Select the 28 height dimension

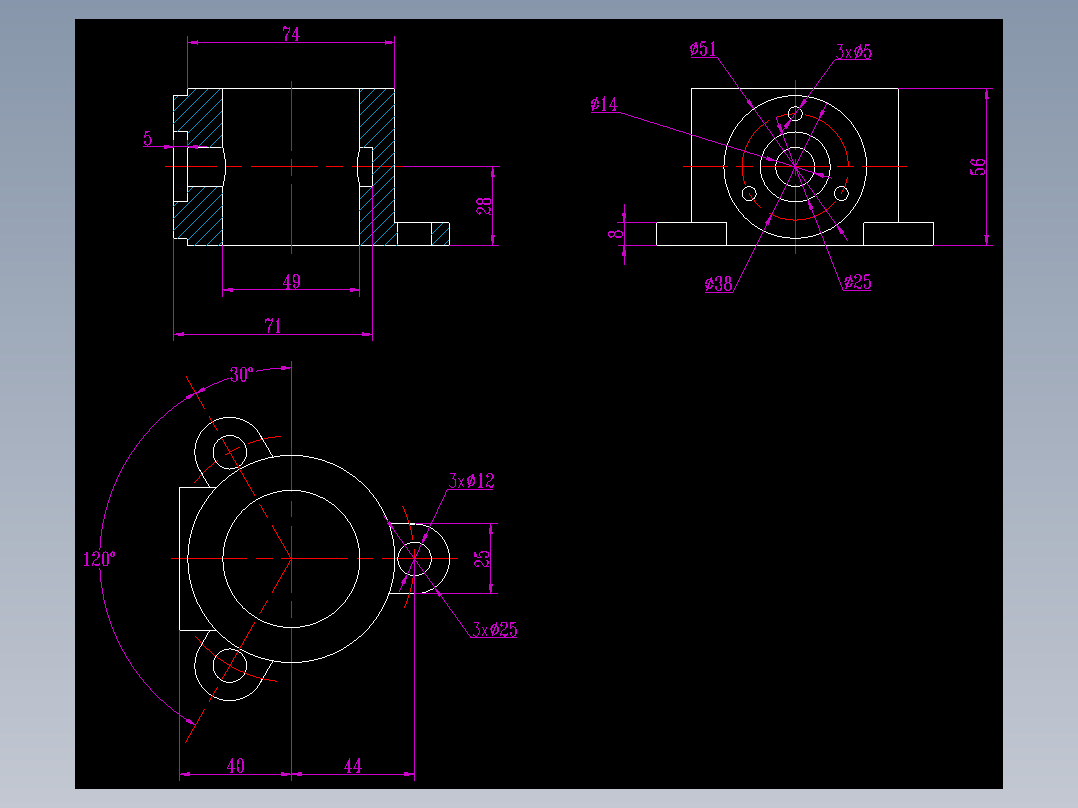point(485,206)
